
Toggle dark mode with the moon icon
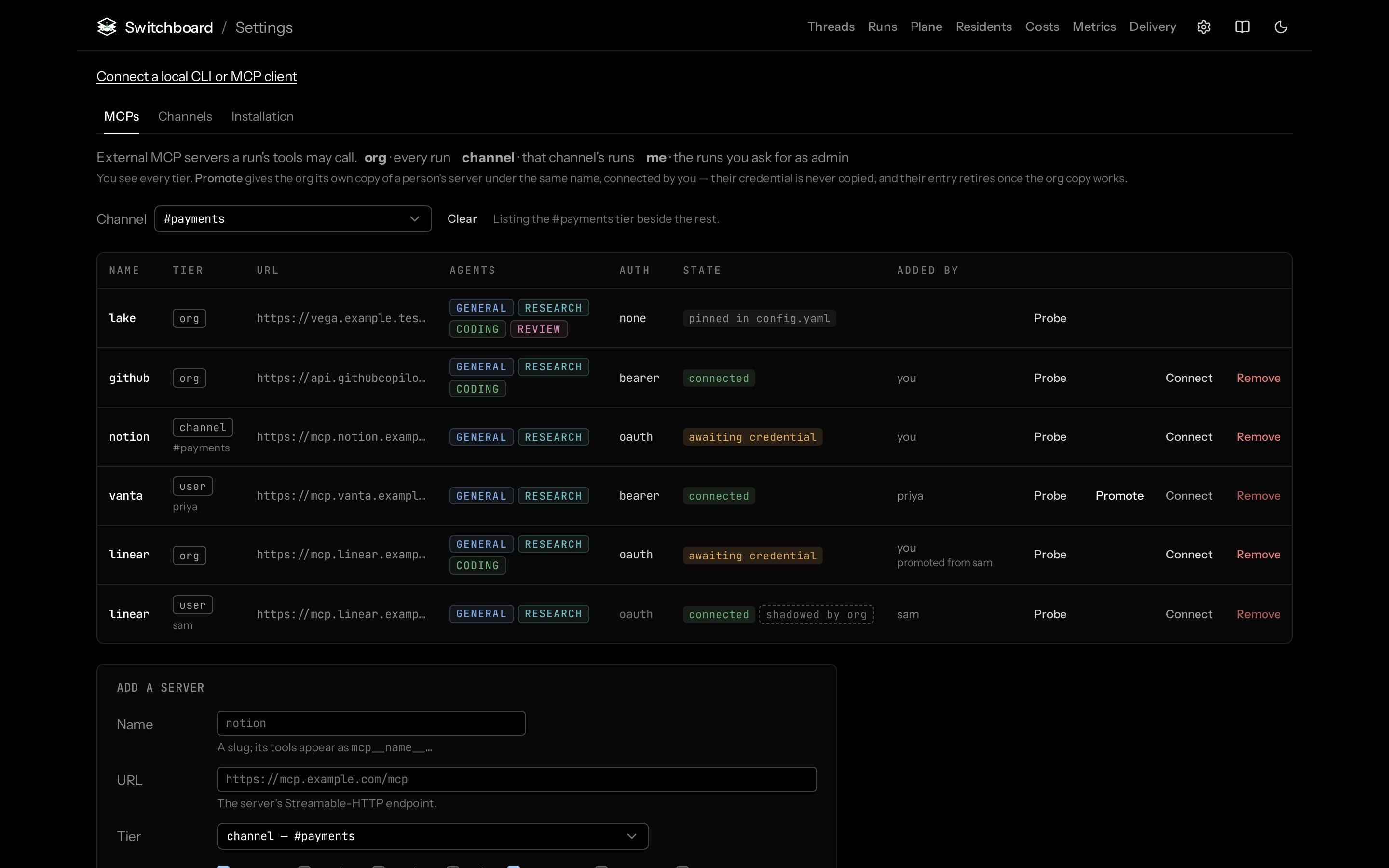click(x=1280, y=27)
